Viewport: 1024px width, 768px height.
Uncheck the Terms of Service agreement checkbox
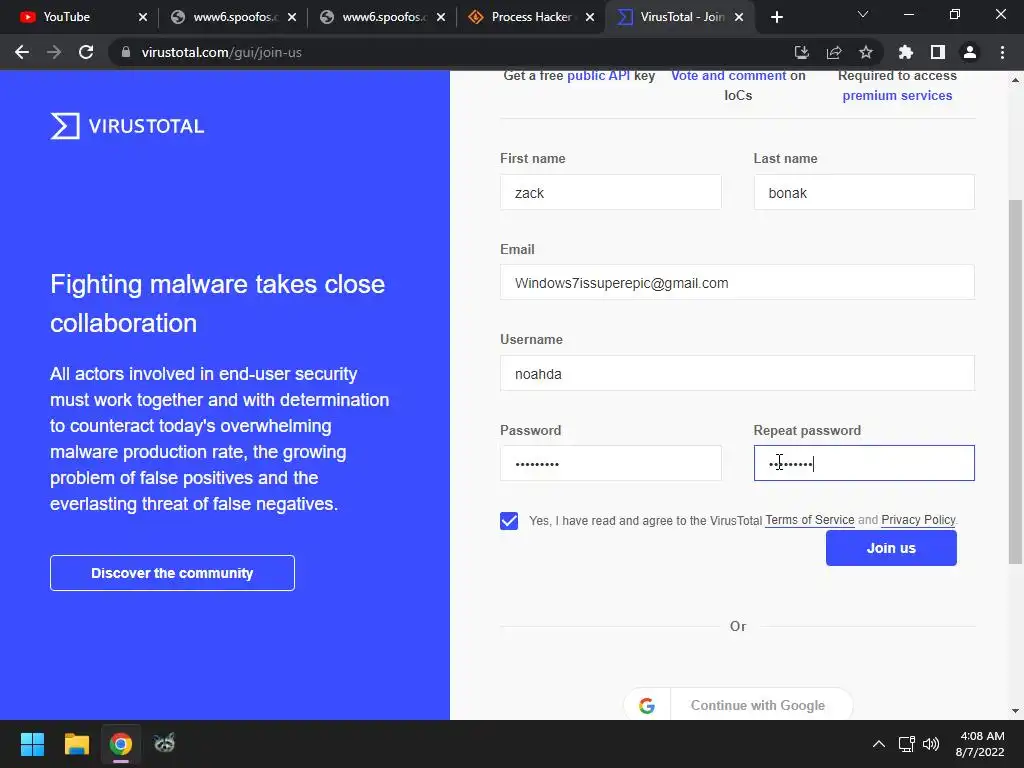point(509,520)
